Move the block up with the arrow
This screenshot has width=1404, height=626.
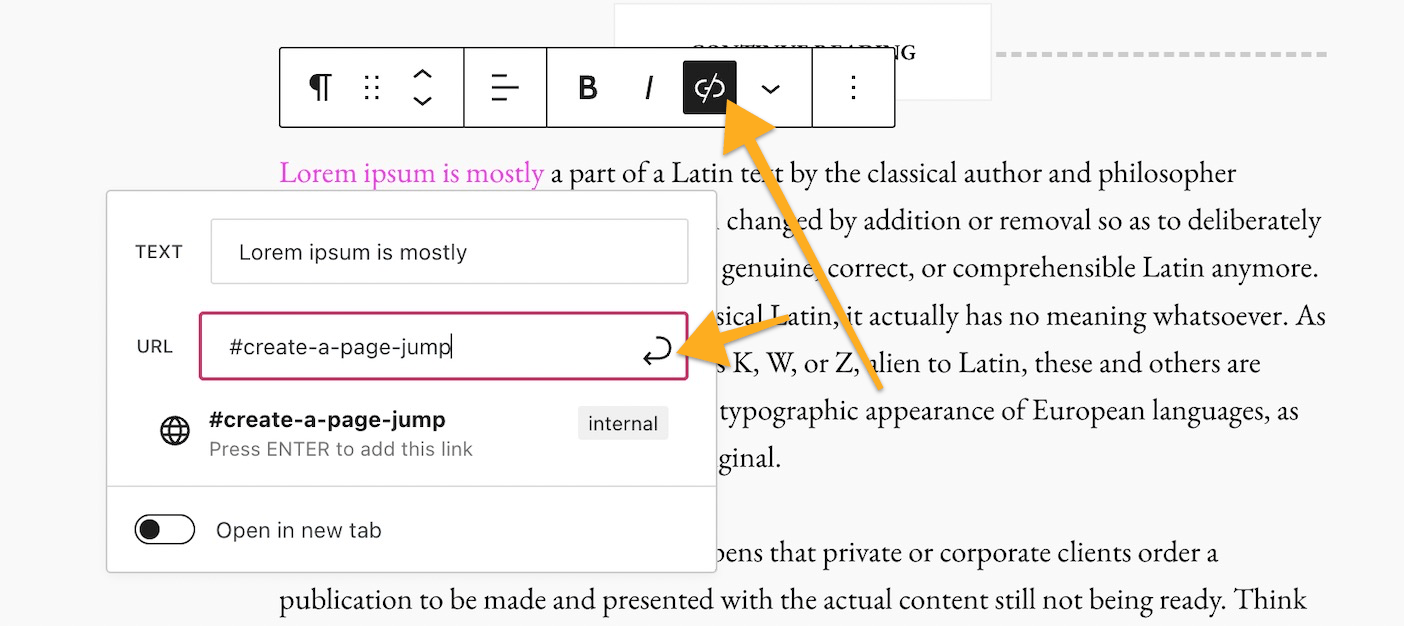tap(422, 75)
